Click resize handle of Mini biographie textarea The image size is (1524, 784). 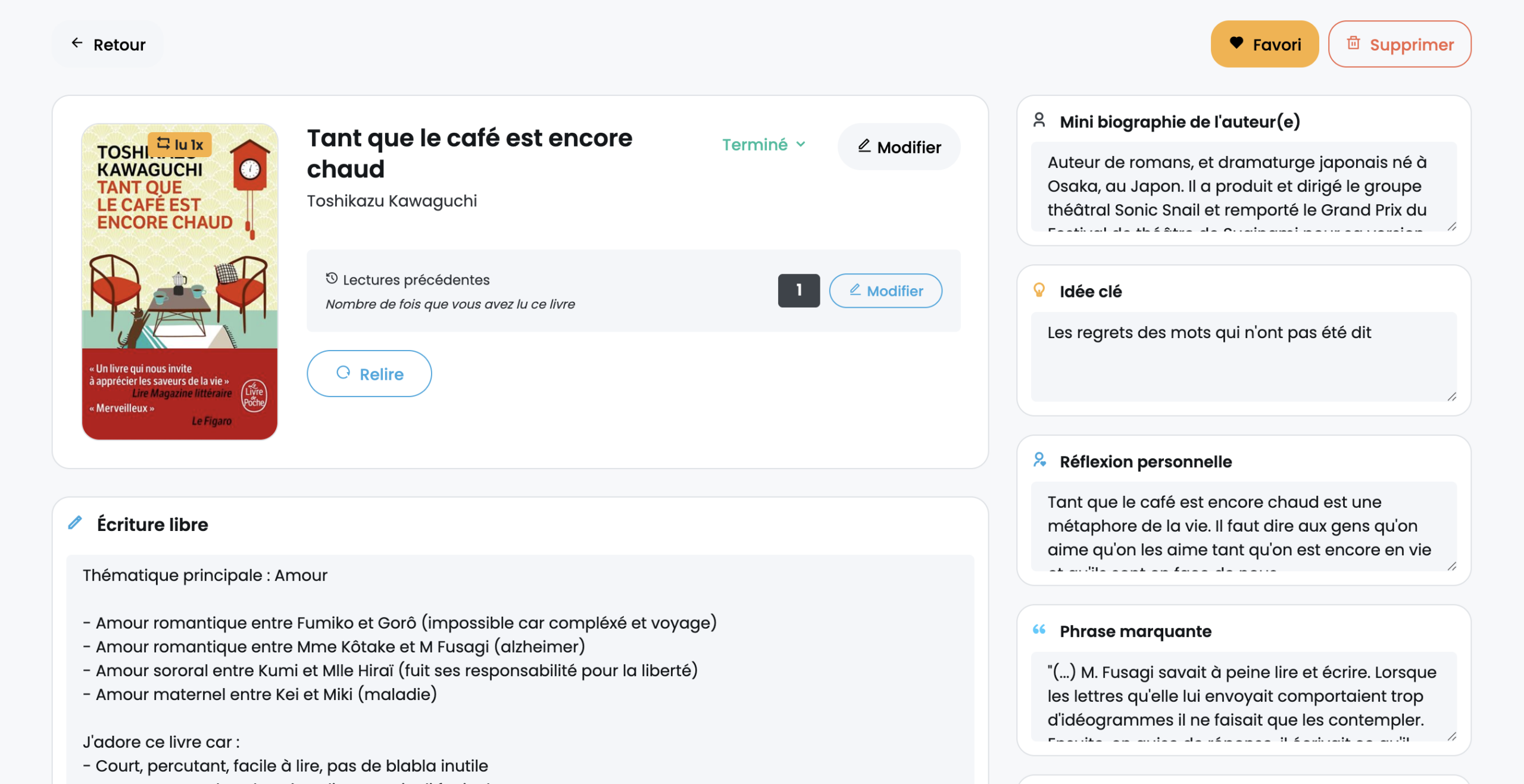click(1451, 226)
